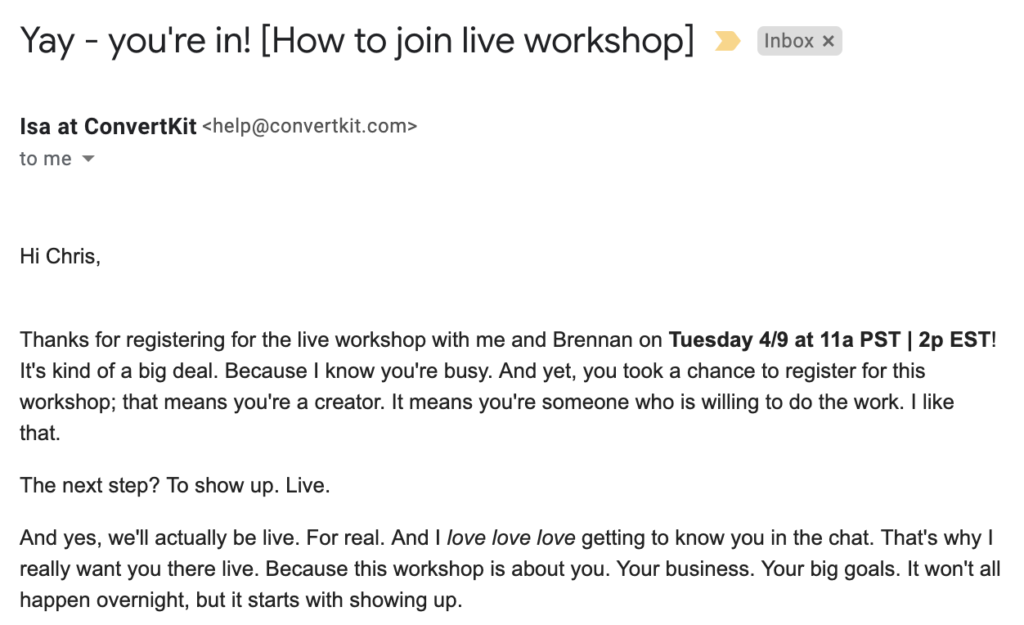Viewport: 1024px width, 625px height.
Task: Remove the Inbox label with its x
Action: 828,41
